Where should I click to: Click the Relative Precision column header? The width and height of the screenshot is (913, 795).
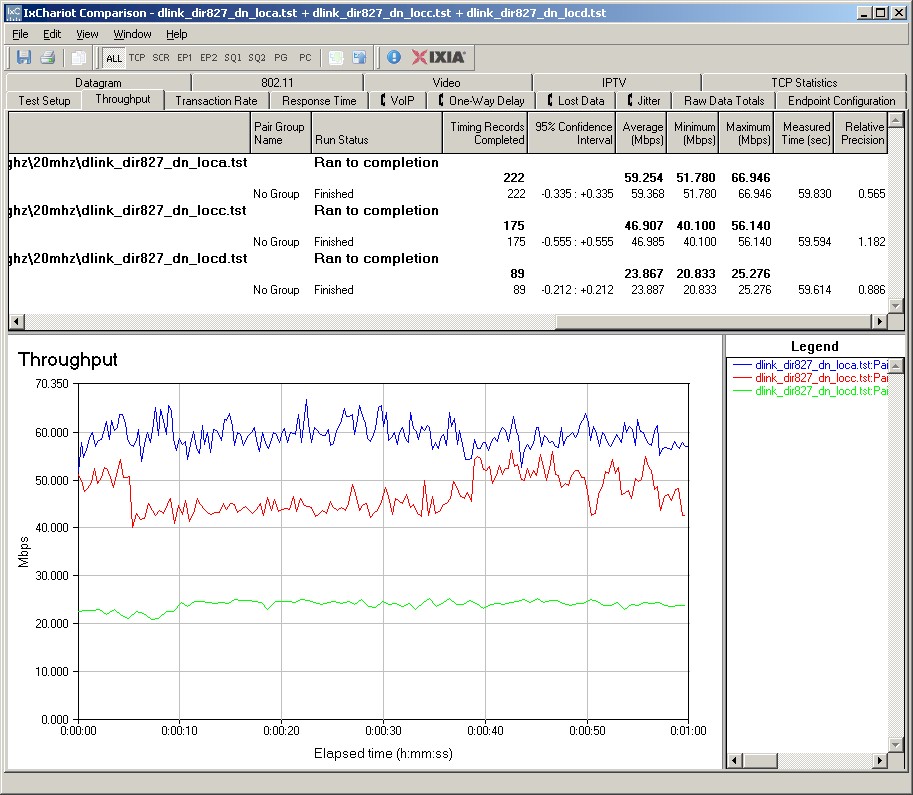coord(861,133)
